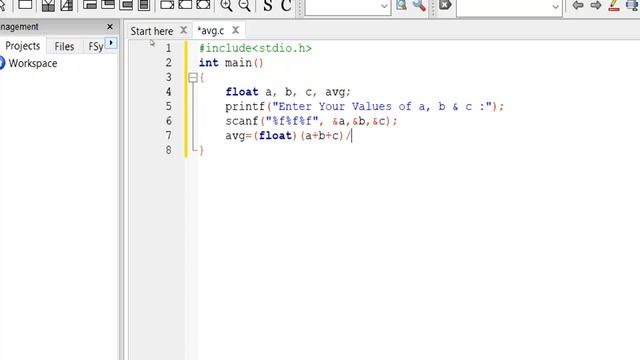
Task: Click the float a, b, c, avg; declaration
Action: tap(288, 92)
